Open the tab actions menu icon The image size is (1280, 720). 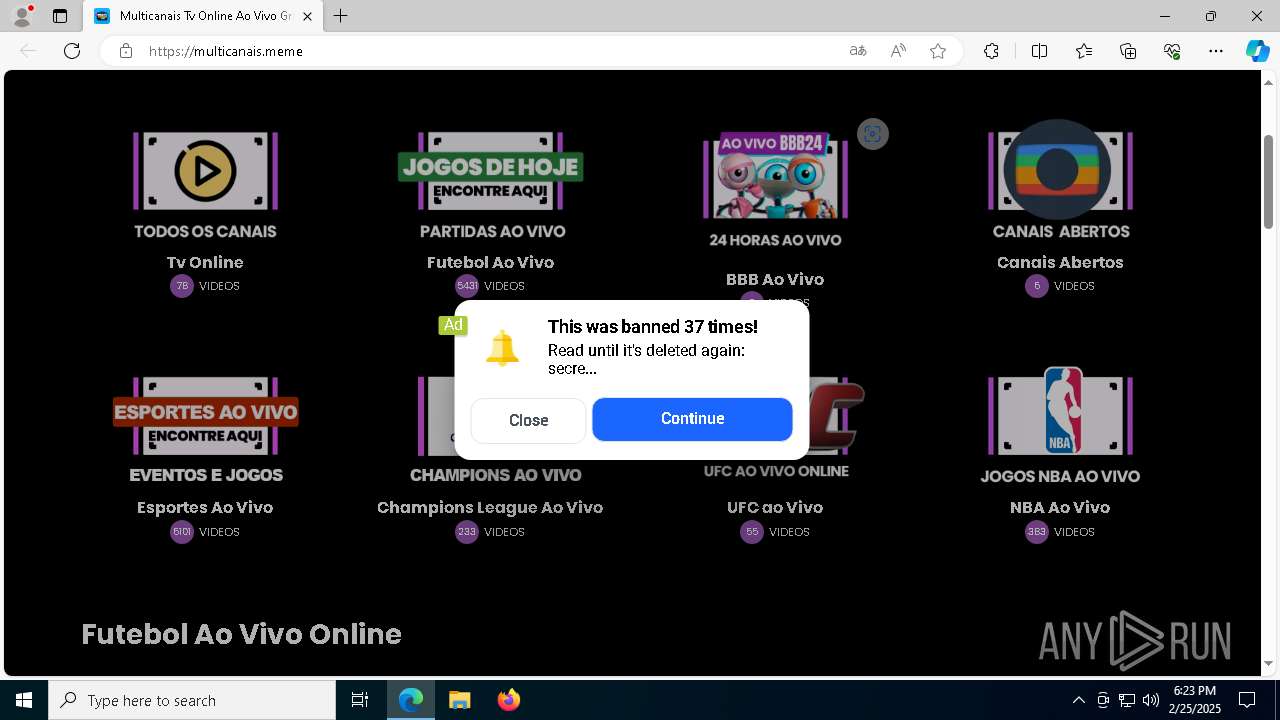click(60, 16)
